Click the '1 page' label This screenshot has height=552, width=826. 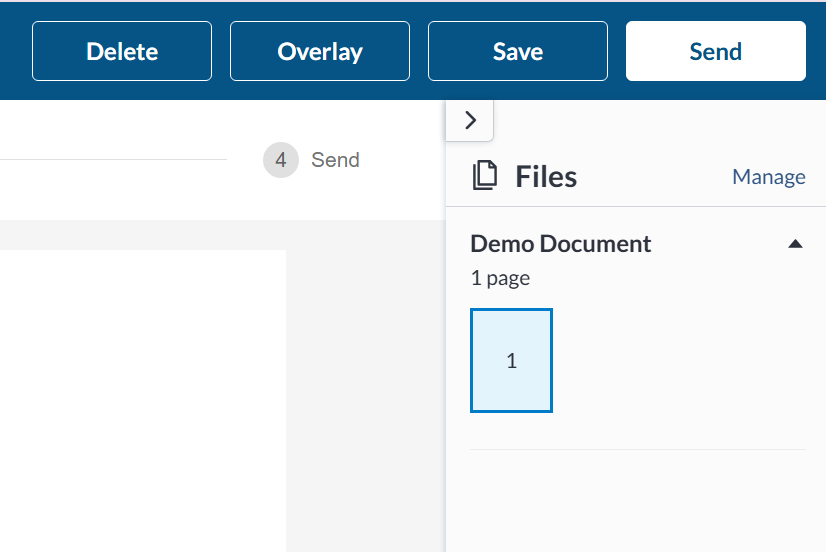click(500, 278)
